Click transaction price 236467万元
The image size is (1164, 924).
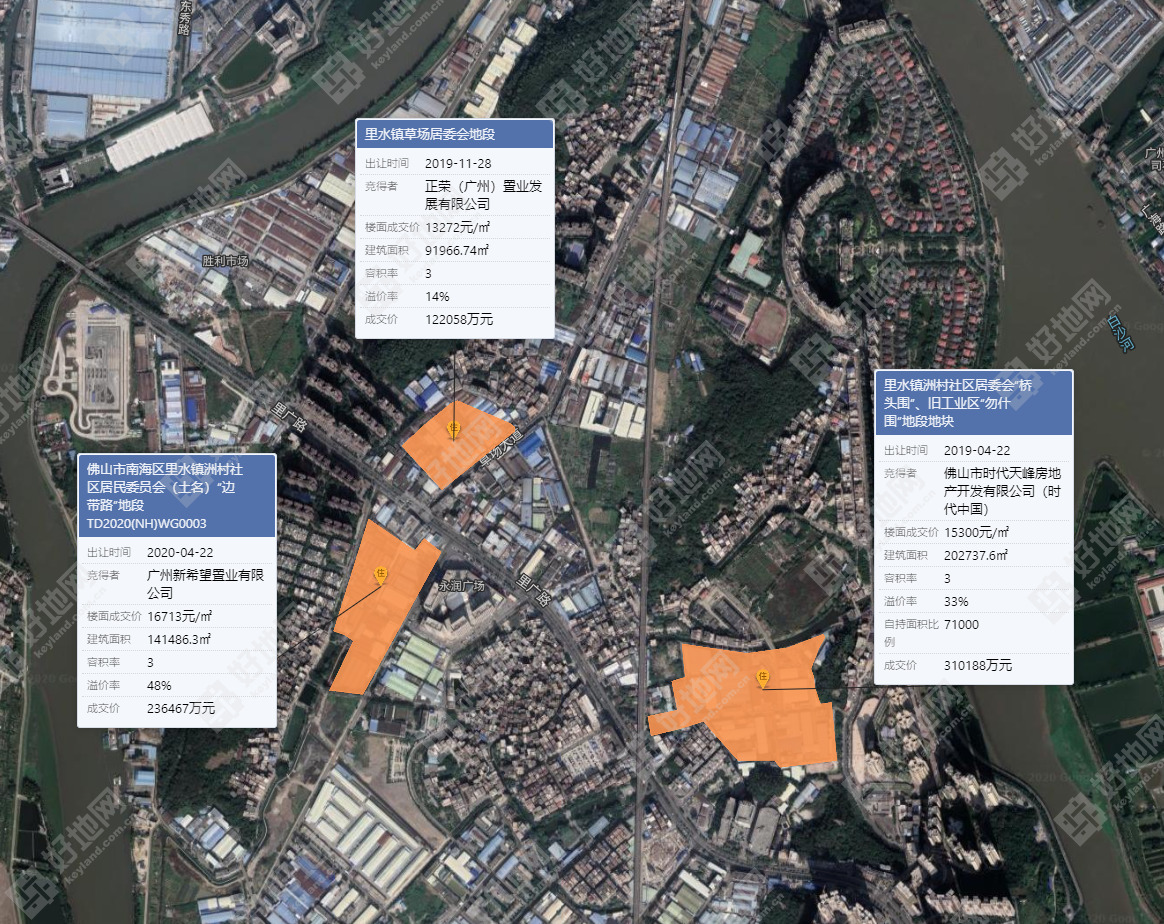(181, 708)
